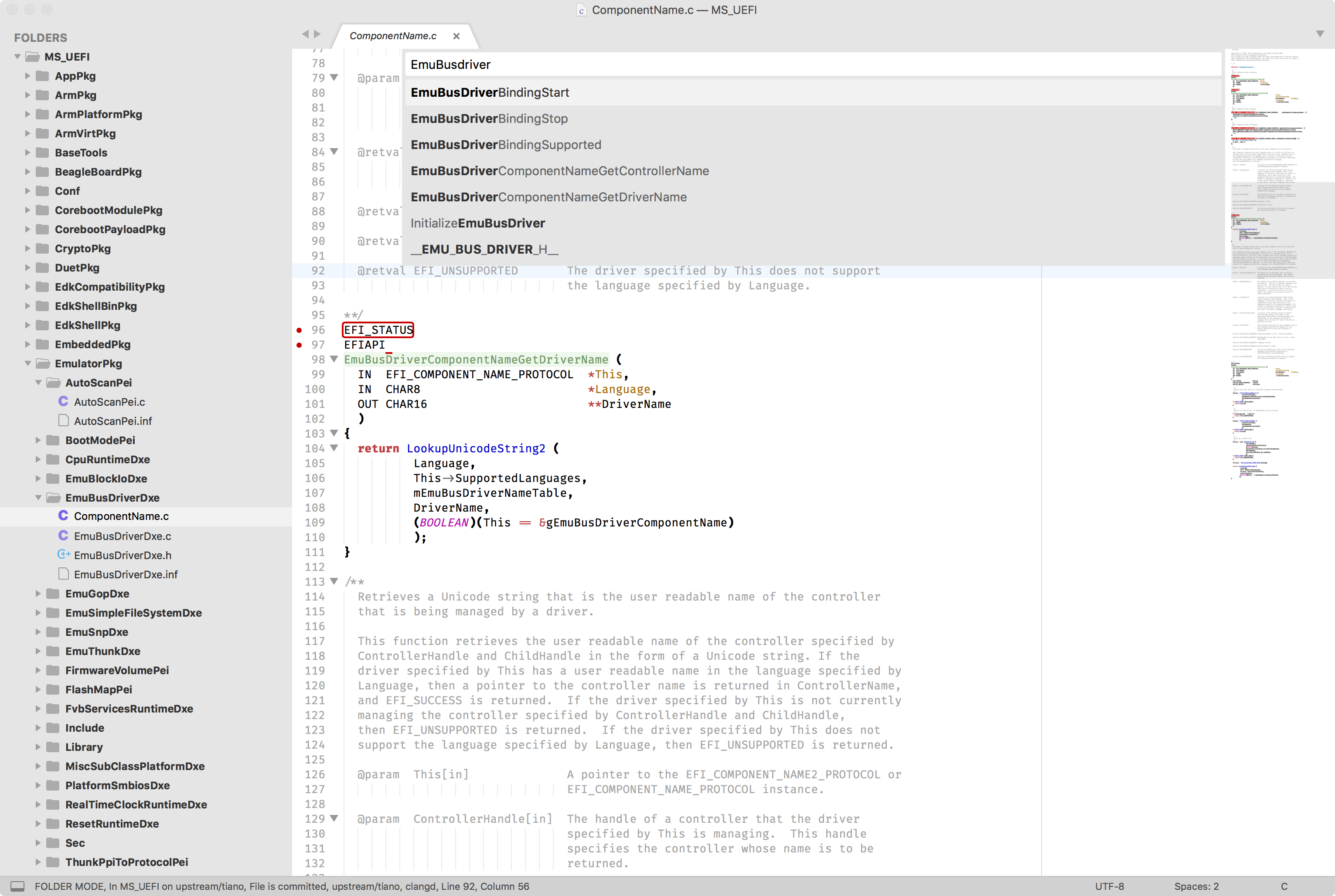Click the C++ header icon of EmuBusDriverDxe.h

[64, 554]
